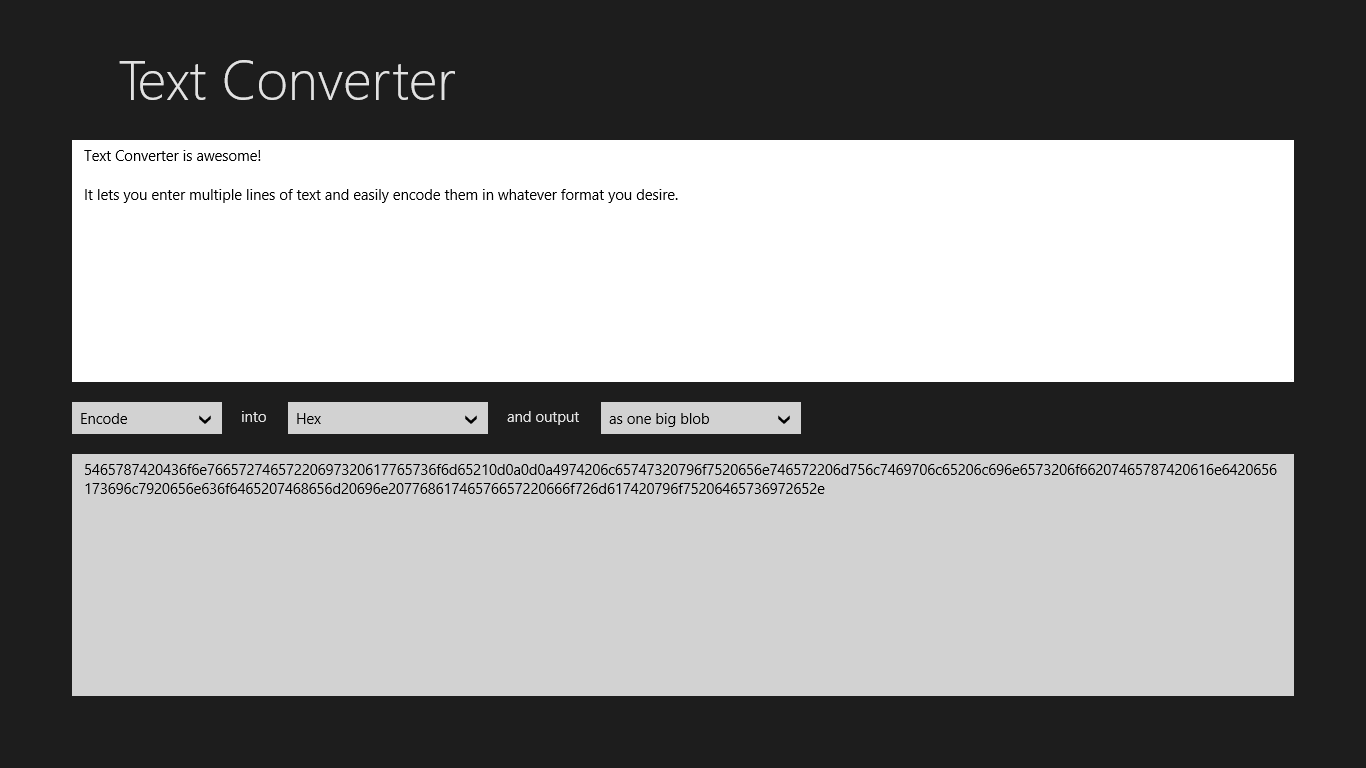Click the 'Text Converter is awesome!' line
This screenshot has height=768, width=1366.
pos(172,156)
